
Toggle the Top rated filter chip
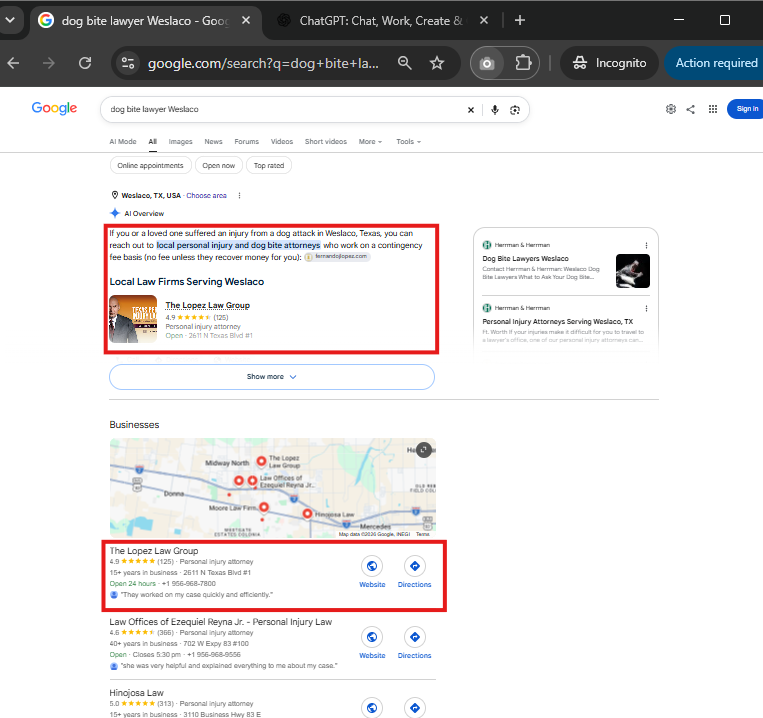(x=269, y=165)
